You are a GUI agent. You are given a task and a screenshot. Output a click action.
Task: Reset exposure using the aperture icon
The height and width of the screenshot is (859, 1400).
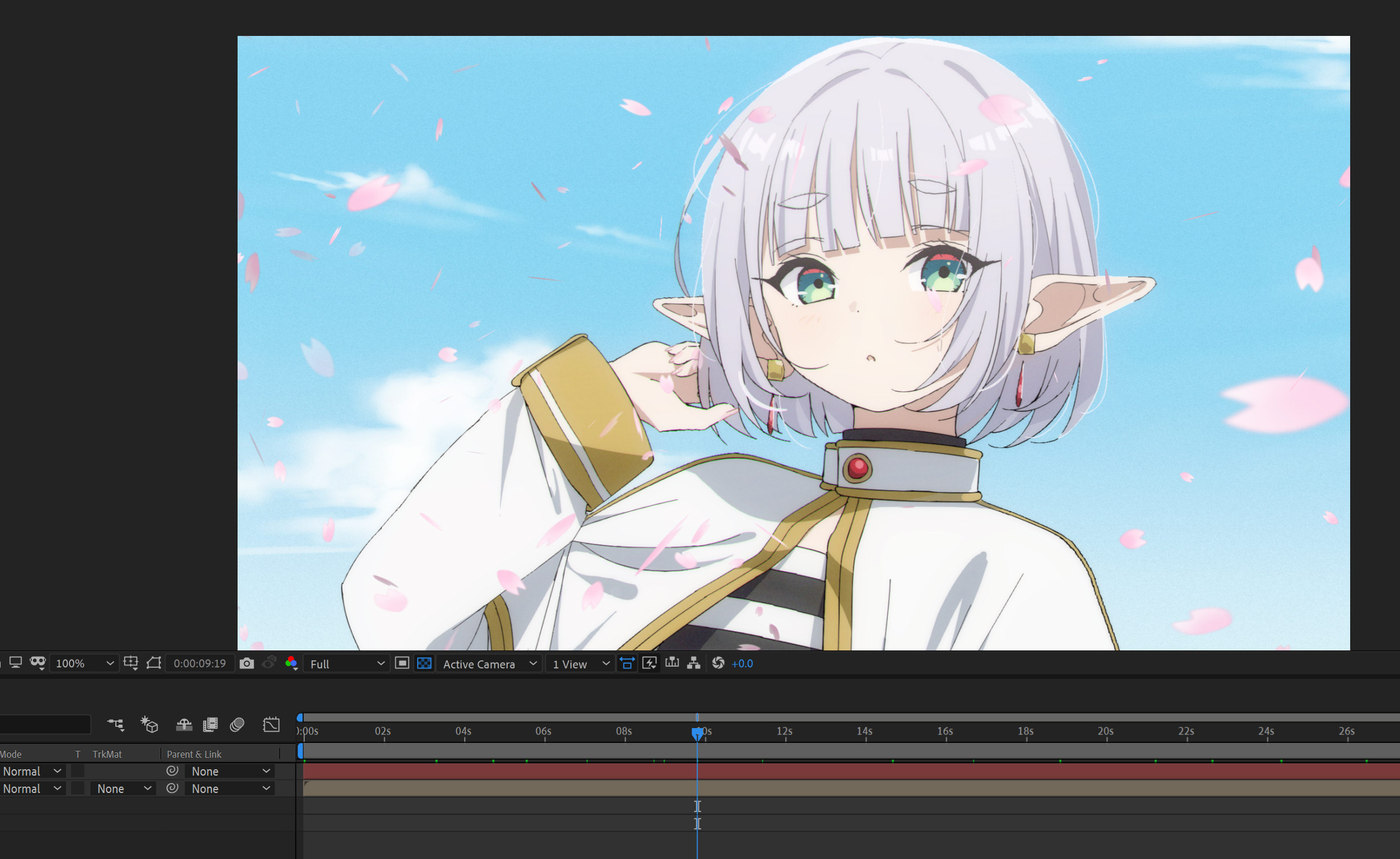click(x=719, y=663)
